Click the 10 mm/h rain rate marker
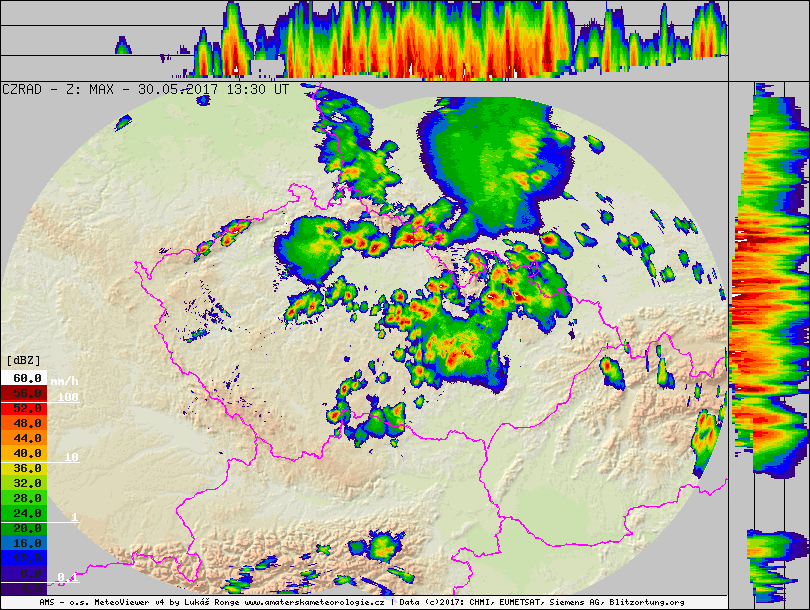The image size is (810, 610). [71, 457]
